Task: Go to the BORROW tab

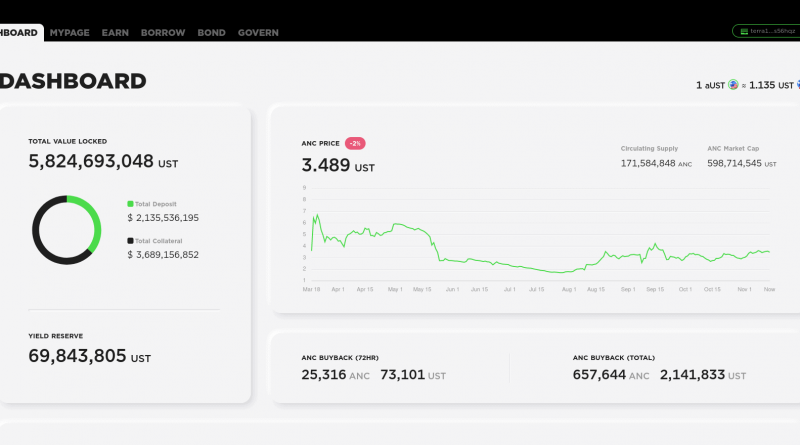Action: click(x=163, y=33)
